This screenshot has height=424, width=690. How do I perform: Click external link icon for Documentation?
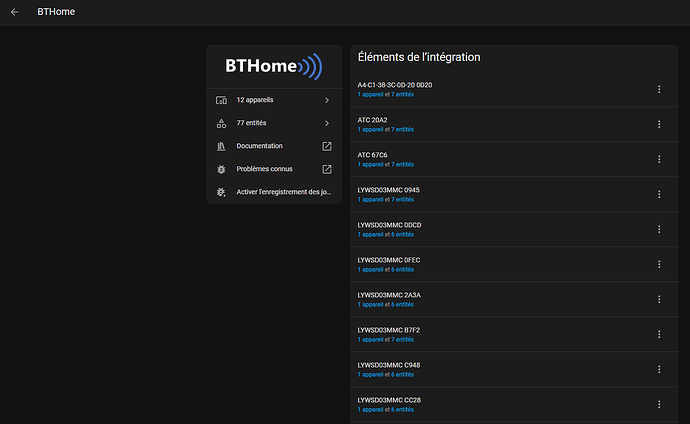[327, 146]
